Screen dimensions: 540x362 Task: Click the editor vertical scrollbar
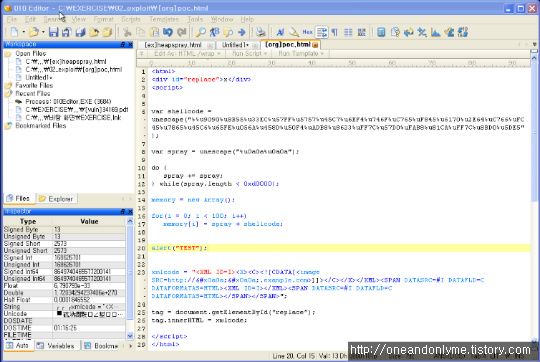point(534,200)
